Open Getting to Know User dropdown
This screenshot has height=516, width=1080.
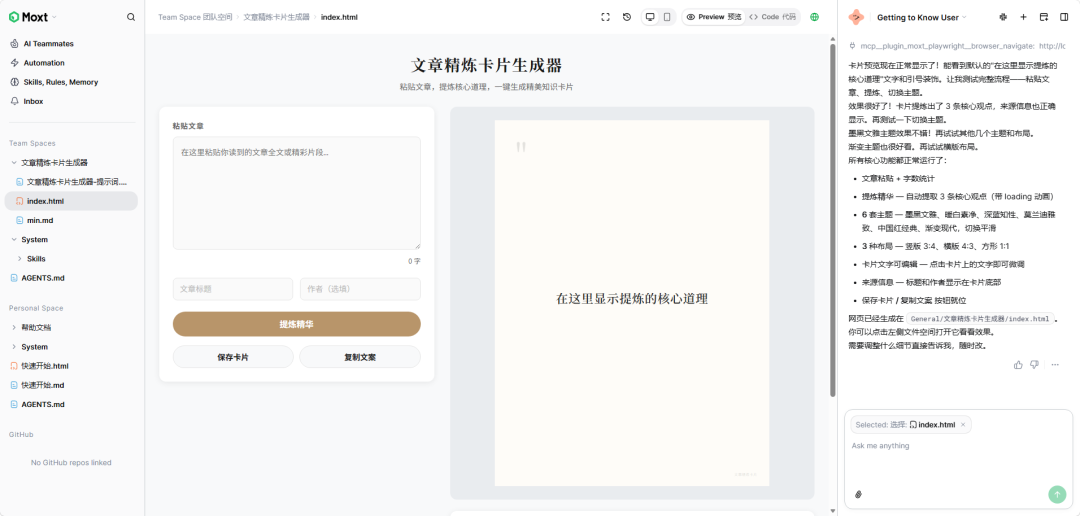coord(922,17)
